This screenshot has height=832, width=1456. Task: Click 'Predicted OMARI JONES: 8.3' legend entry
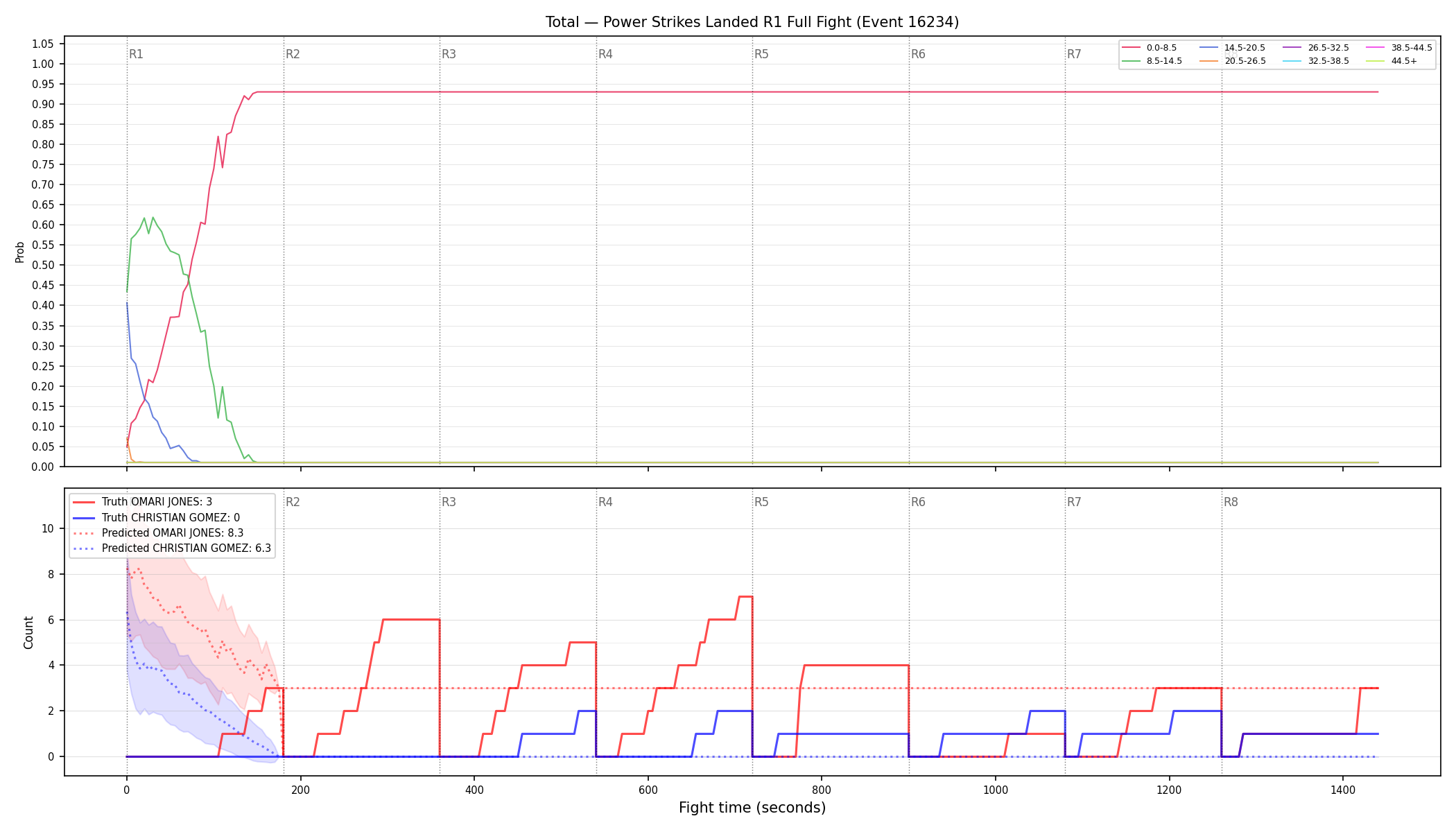(x=173, y=533)
